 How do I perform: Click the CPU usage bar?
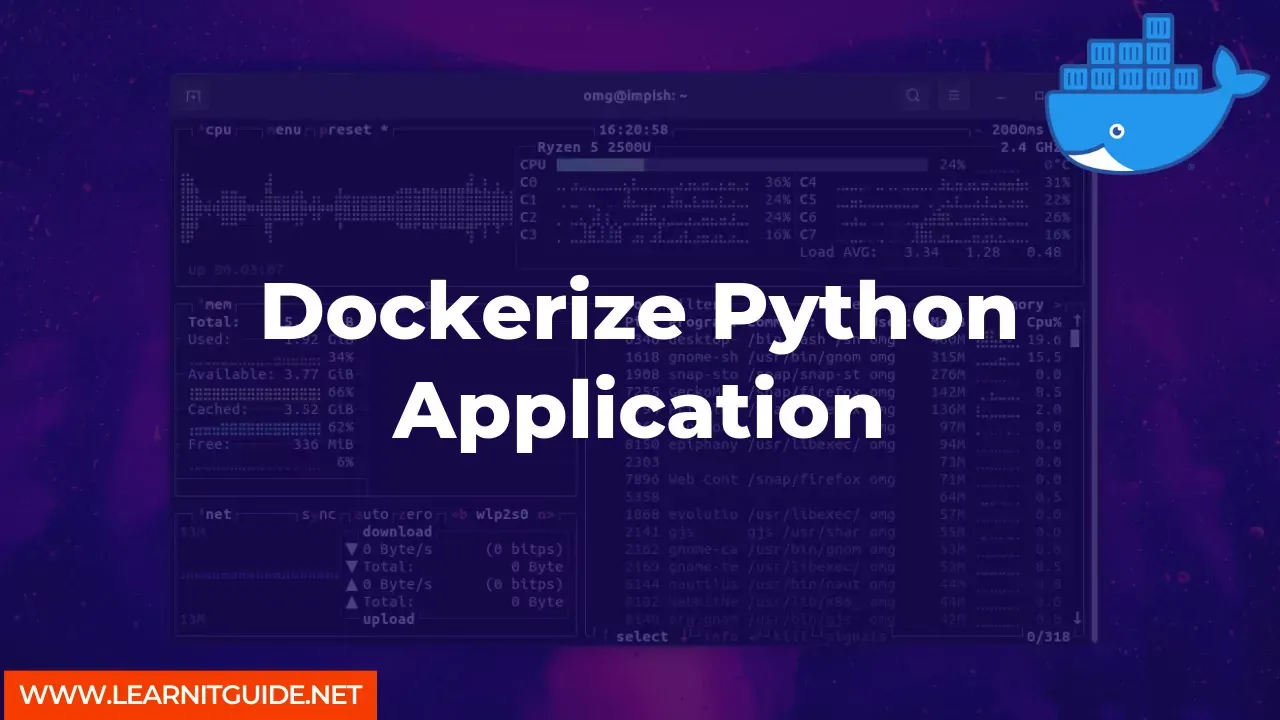(741, 165)
